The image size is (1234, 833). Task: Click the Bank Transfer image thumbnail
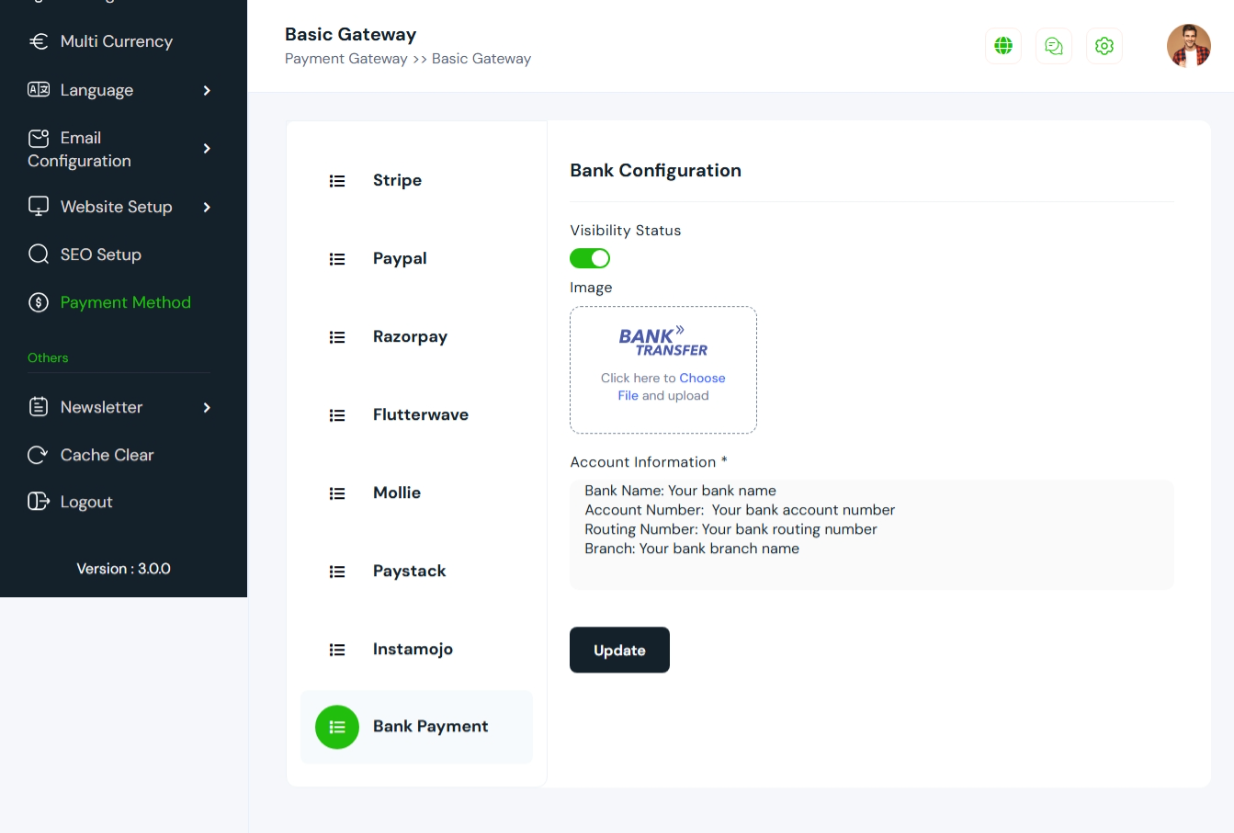pyautogui.click(x=663, y=341)
